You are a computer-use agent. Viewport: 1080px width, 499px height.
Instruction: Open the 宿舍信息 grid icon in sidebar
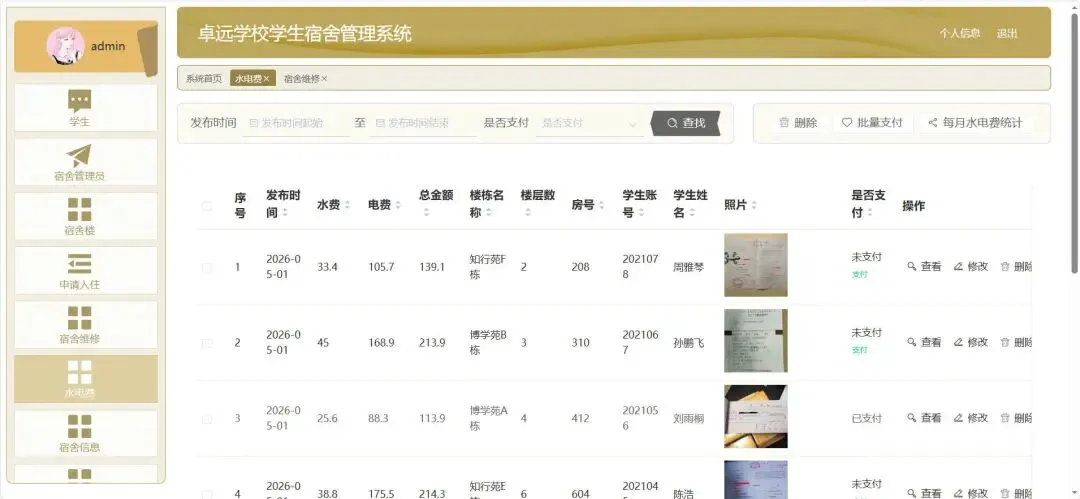pos(79,426)
